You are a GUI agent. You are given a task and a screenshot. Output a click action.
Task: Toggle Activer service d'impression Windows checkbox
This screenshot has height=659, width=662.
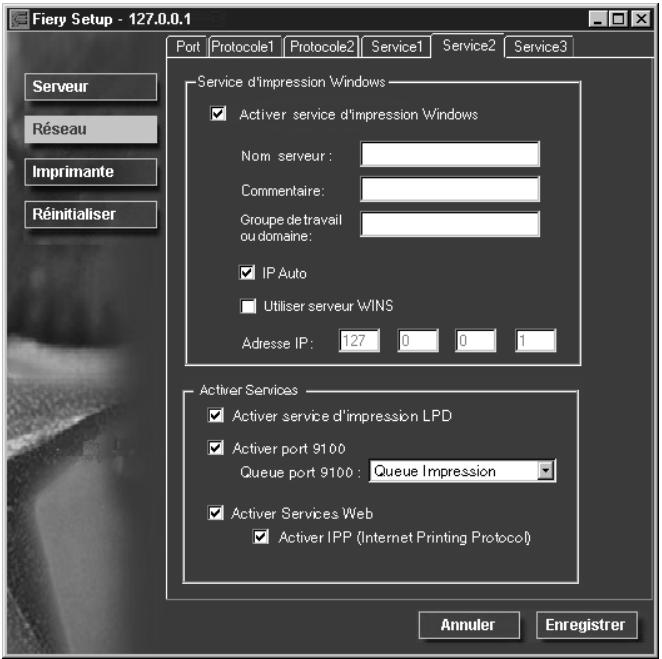(218, 114)
